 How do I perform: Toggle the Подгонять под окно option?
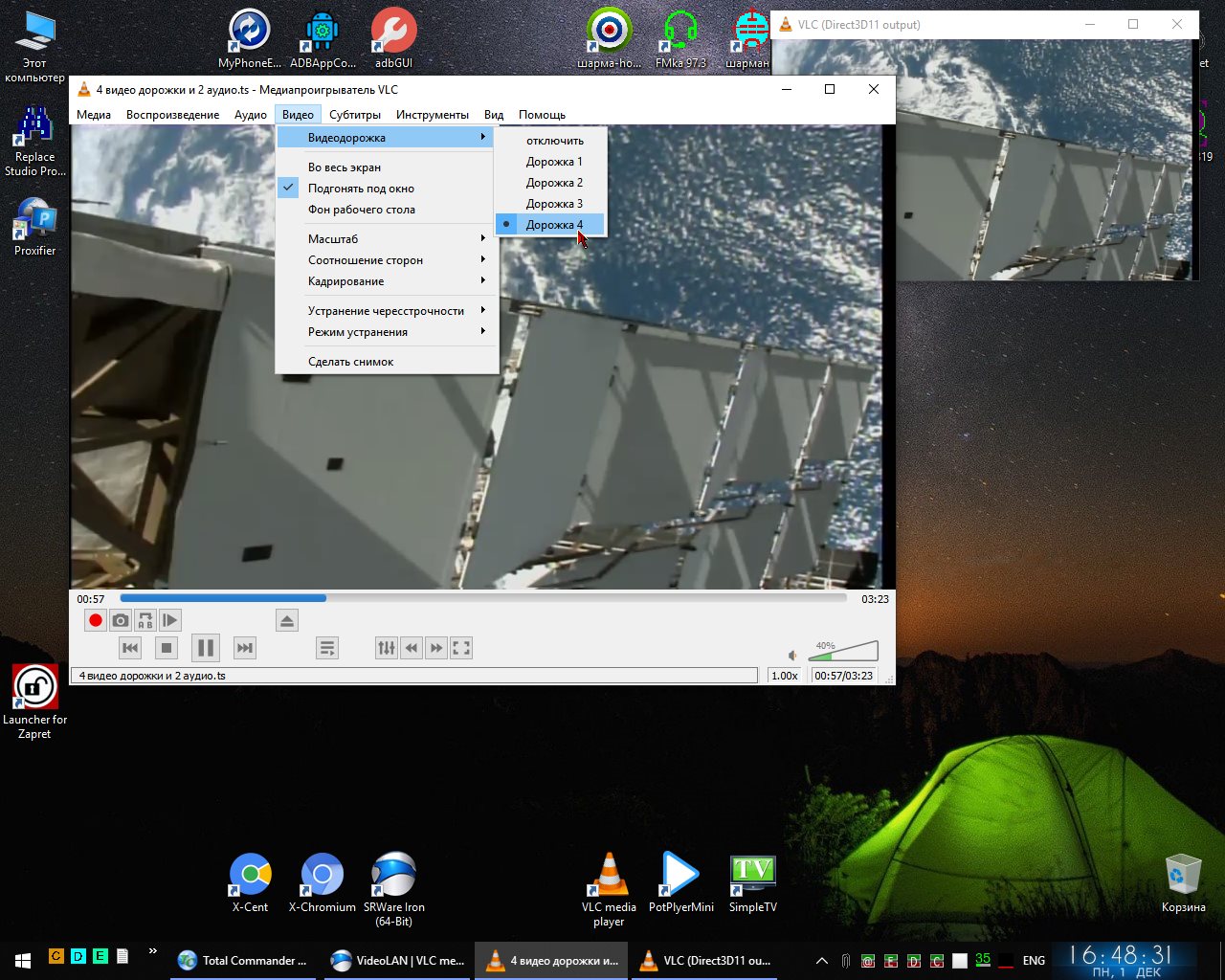[361, 189]
